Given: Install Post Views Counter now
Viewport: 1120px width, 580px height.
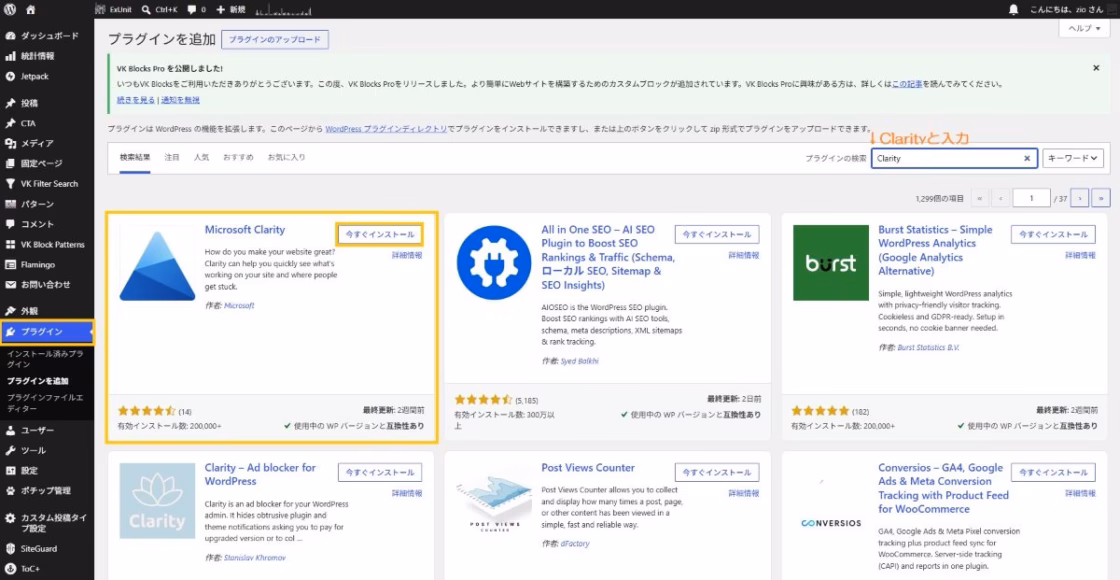Looking at the screenshot, I should tap(717, 472).
